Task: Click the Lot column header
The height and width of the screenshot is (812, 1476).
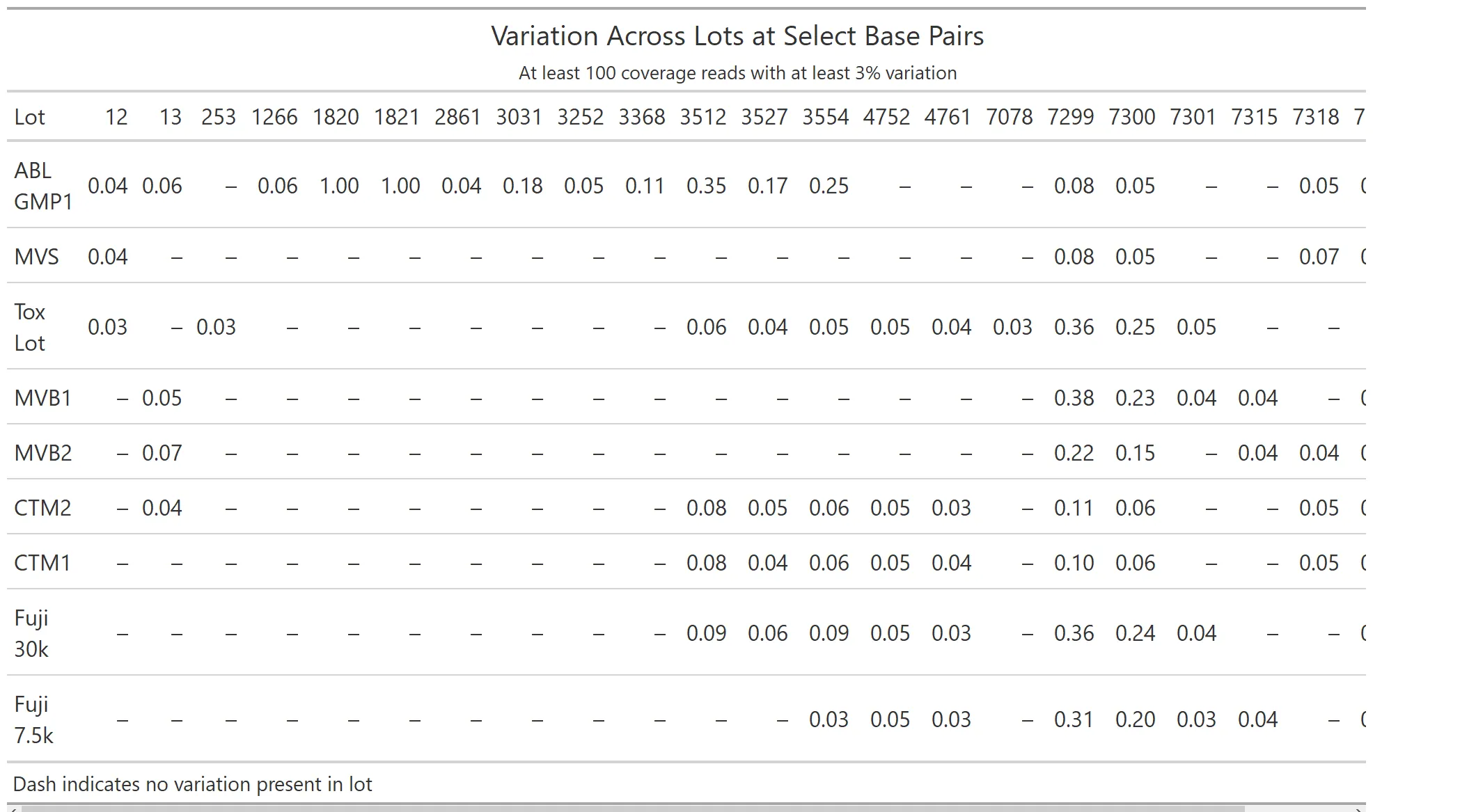Action: (x=29, y=117)
